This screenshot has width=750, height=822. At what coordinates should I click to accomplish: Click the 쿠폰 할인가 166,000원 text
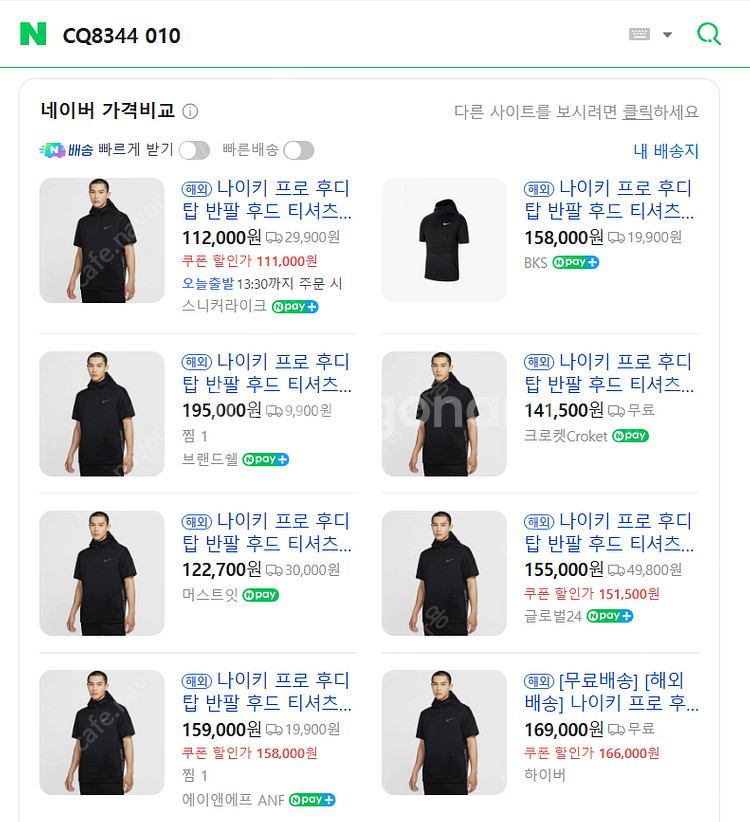[x=592, y=753]
